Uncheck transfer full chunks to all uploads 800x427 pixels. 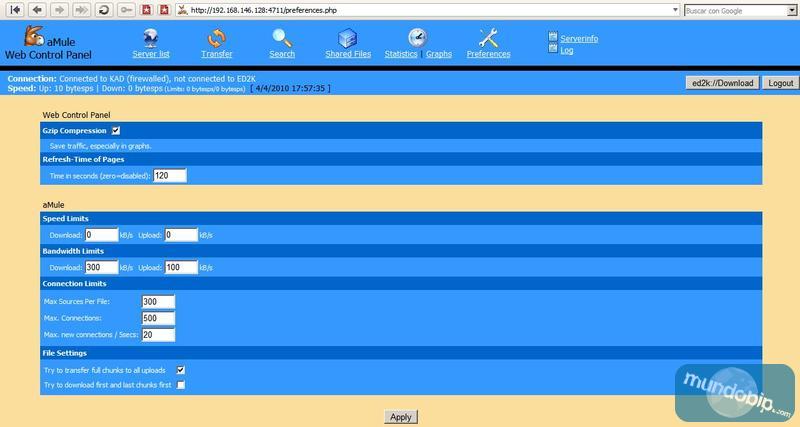[181, 370]
